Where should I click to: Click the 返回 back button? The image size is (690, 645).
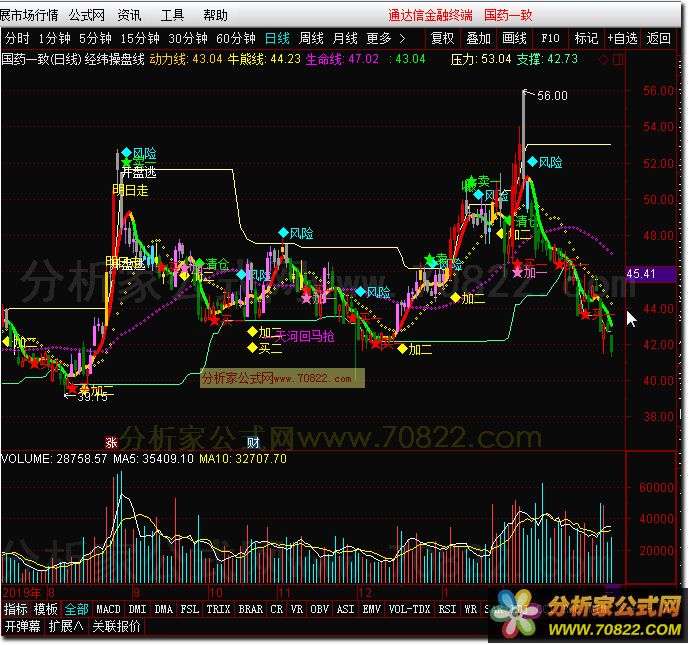click(x=659, y=39)
